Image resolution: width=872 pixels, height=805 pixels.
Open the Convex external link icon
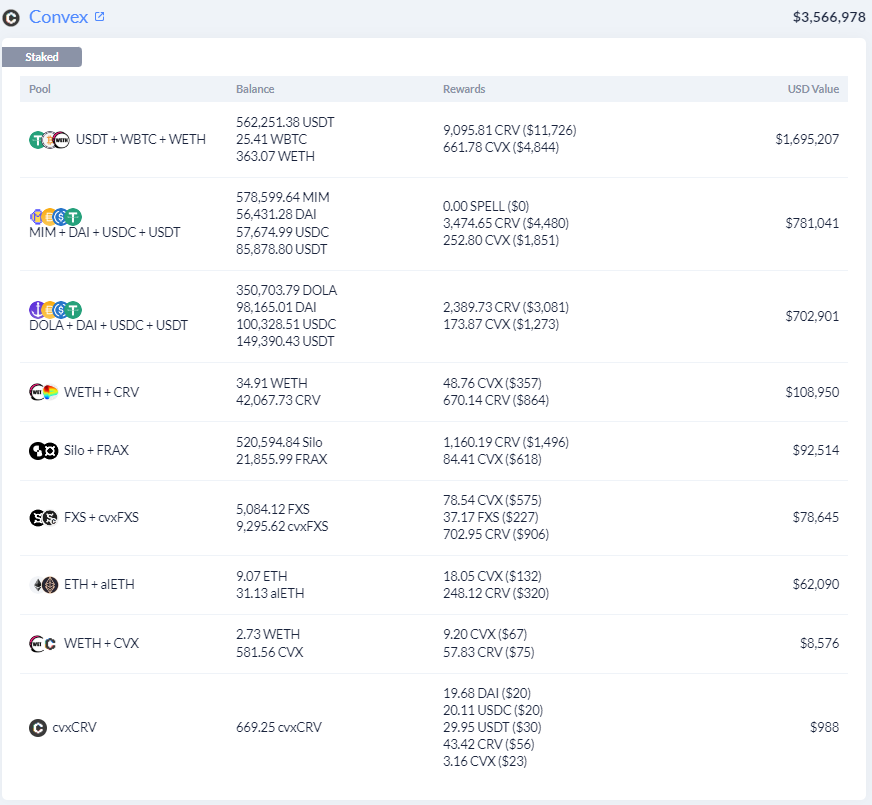100,17
